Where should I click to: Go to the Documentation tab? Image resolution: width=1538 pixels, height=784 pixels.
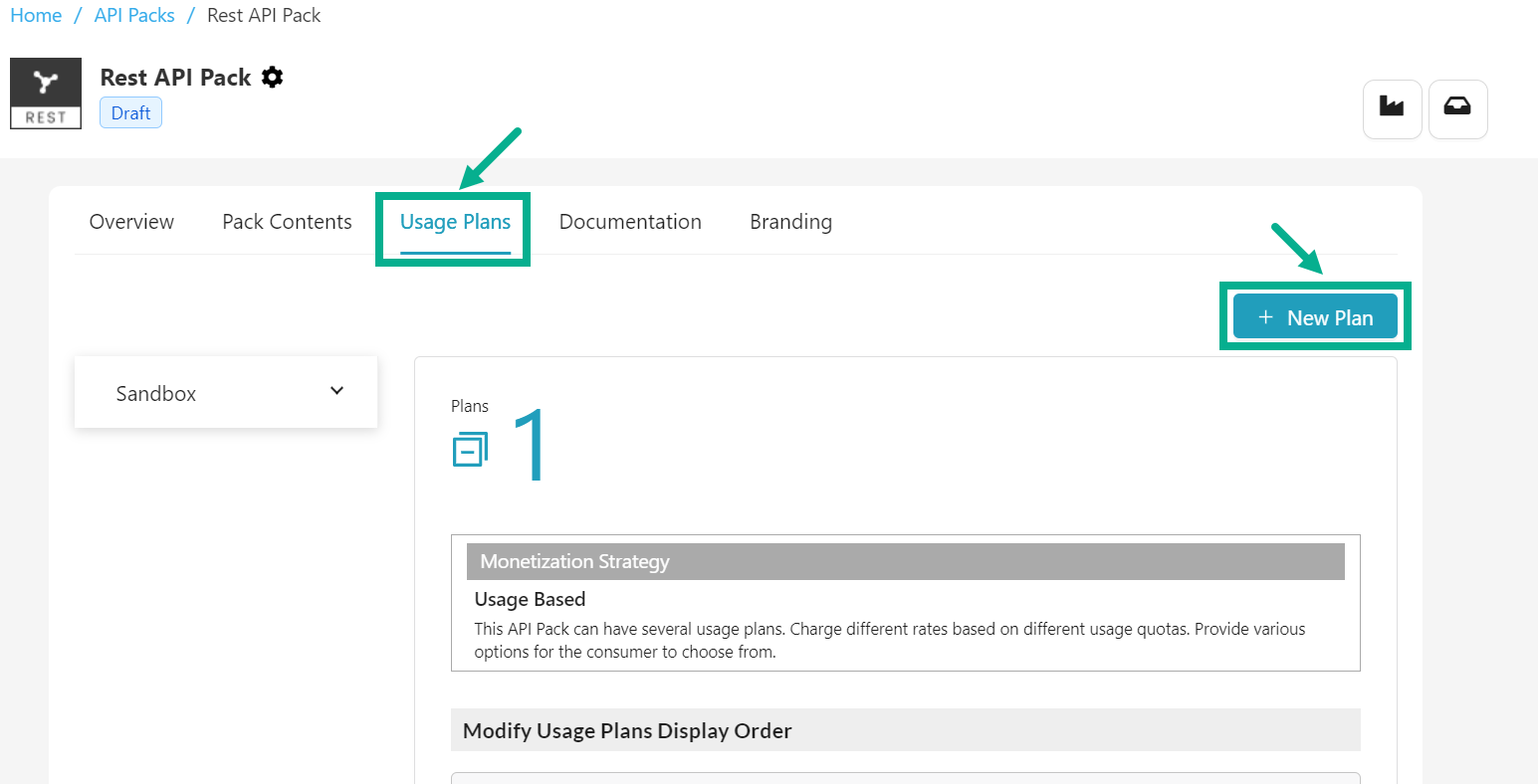tap(630, 222)
